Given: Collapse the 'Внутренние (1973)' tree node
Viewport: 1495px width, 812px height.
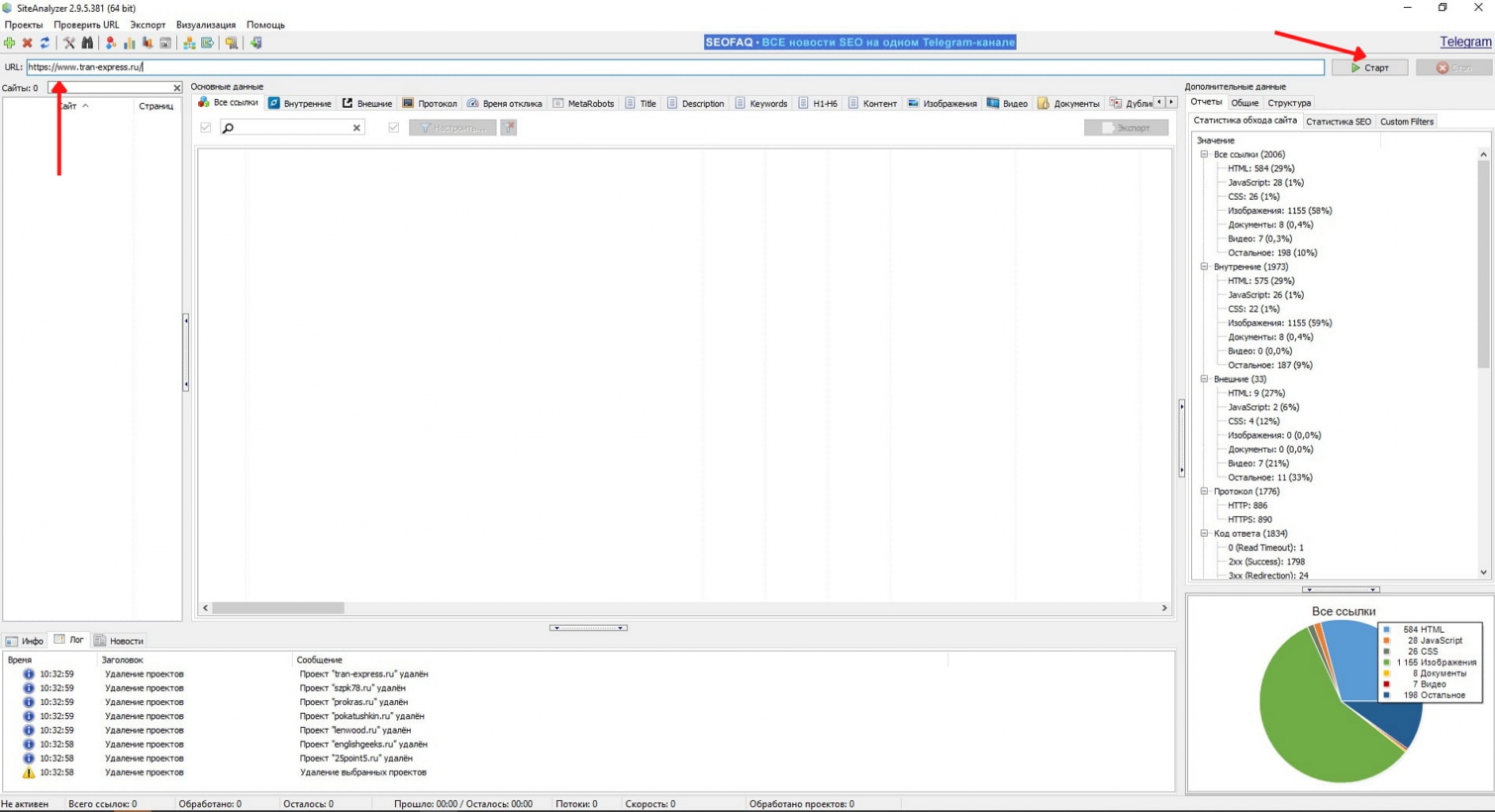Looking at the screenshot, I should pyautogui.click(x=1204, y=267).
